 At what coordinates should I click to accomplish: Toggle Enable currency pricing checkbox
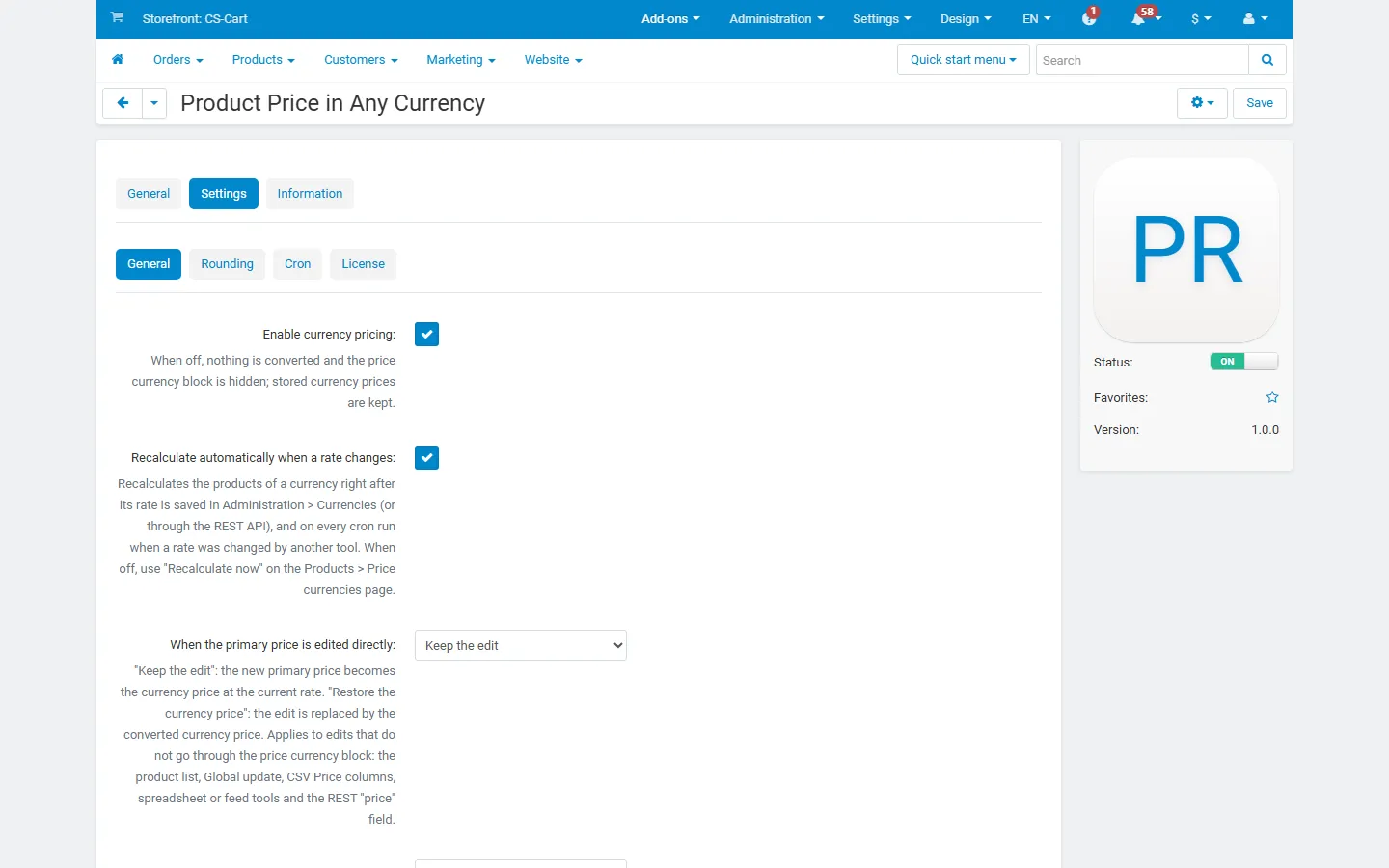pyautogui.click(x=426, y=335)
